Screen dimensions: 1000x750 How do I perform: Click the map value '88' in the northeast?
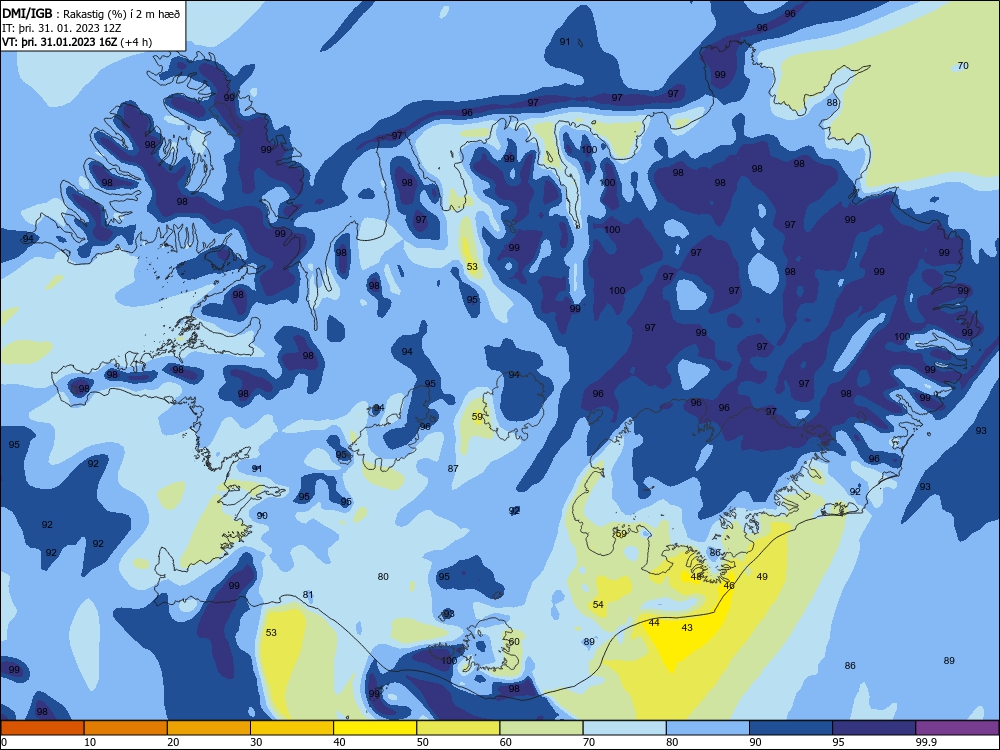832,103
